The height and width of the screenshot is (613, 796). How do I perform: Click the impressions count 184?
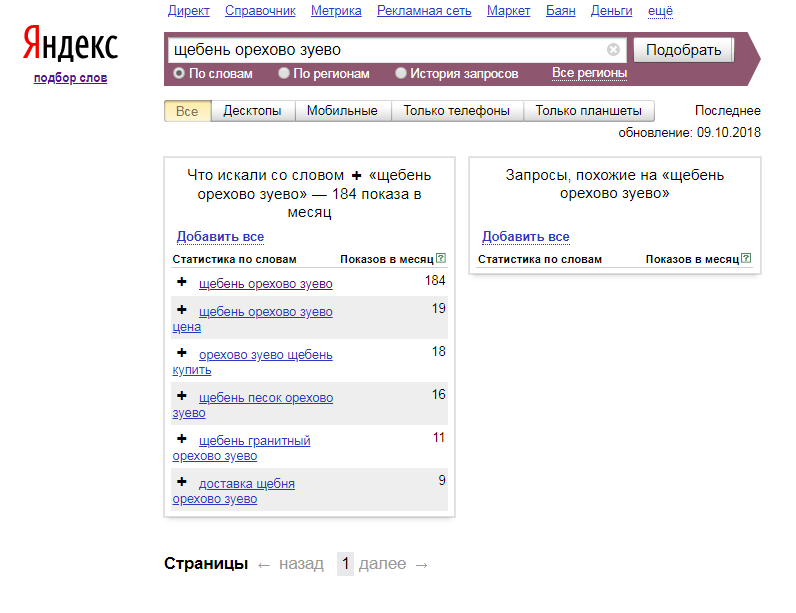435,280
